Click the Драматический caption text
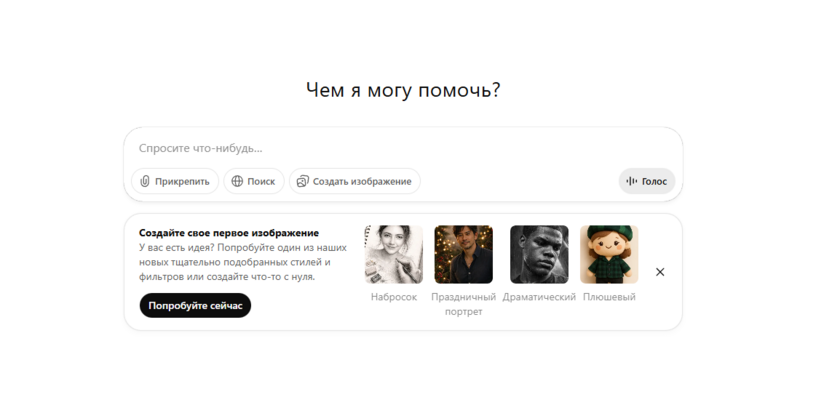Viewport: 832px width, 413px height. pos(539,297)
